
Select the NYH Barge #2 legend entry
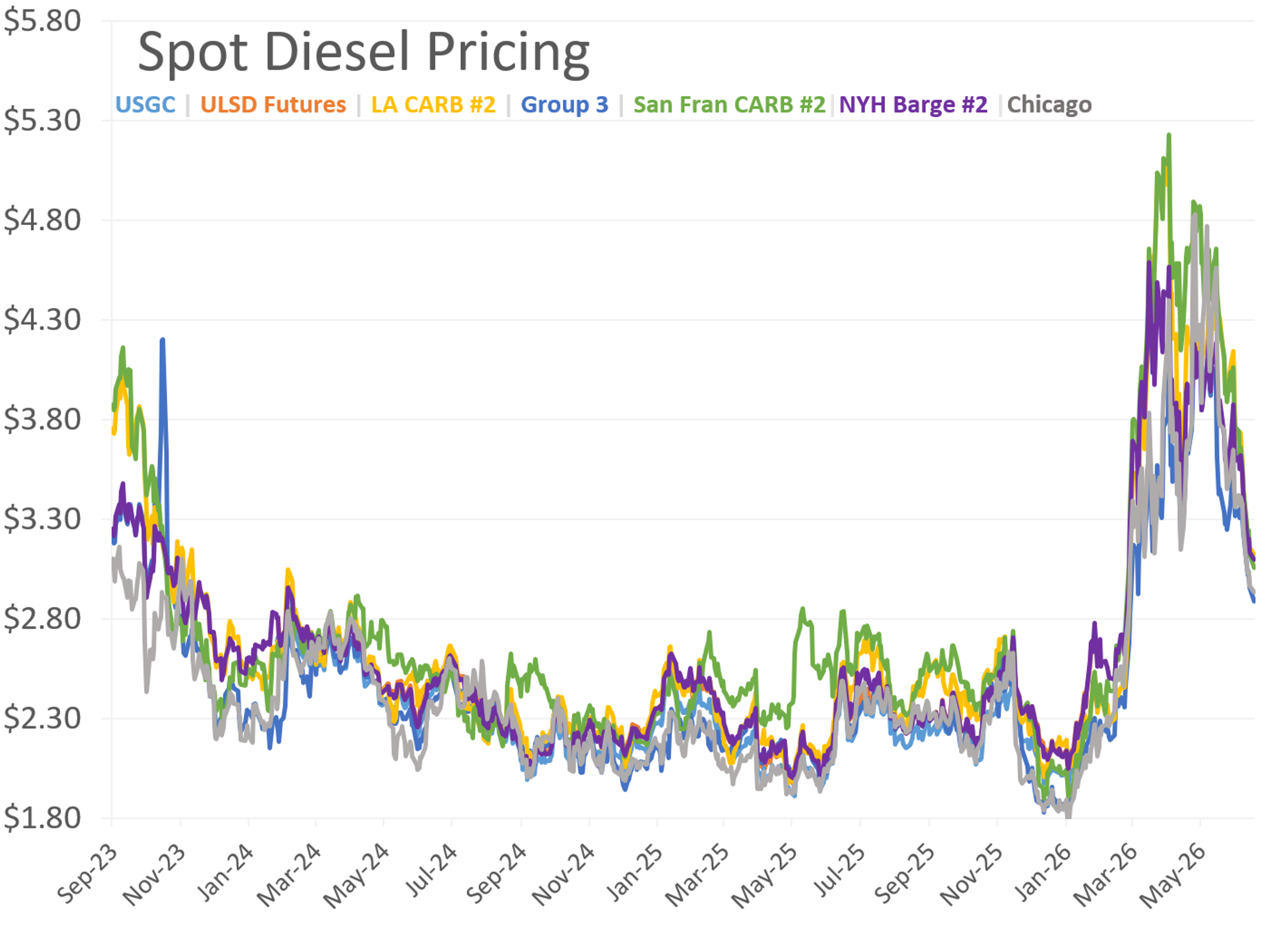(x=913, y=105)
